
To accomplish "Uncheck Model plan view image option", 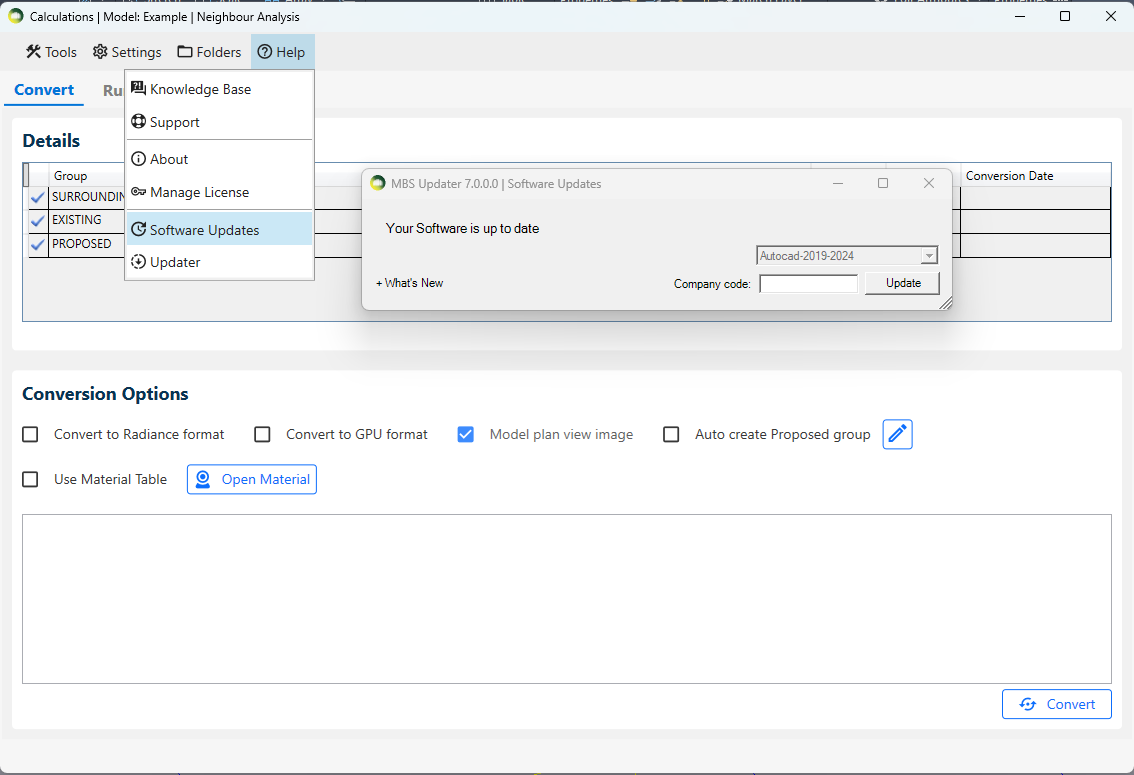I will (x=465, y=434).
